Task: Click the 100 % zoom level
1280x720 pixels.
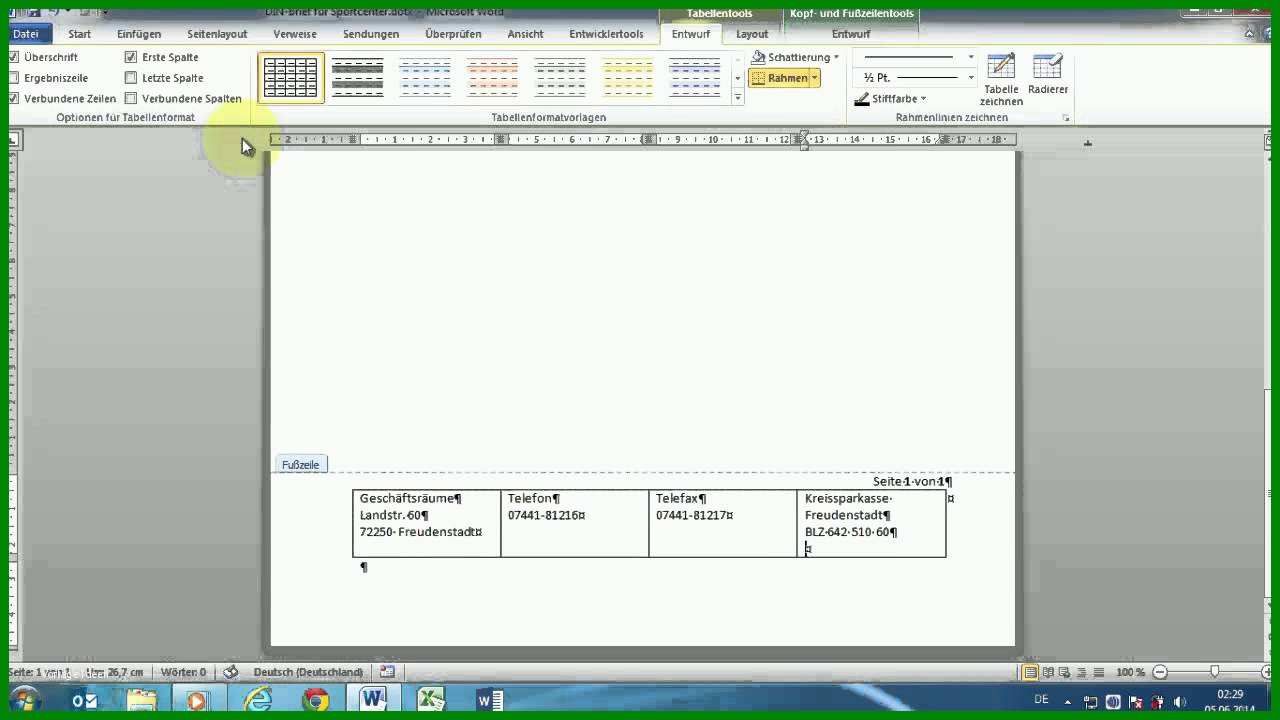Action: 1130,672
